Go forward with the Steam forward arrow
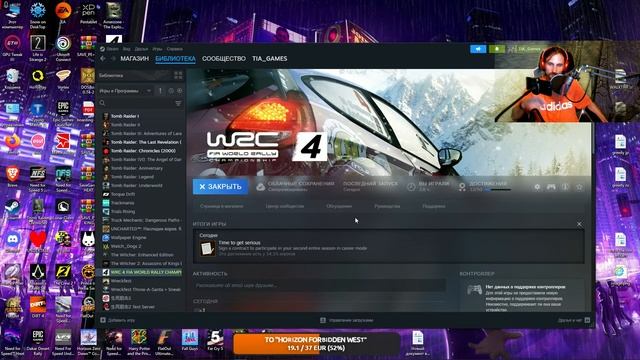 [113, 59]
